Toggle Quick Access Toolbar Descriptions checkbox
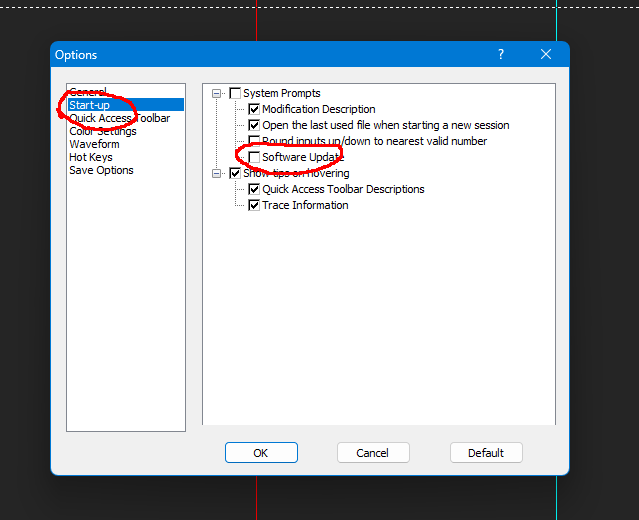The width and height of the screenshot is (639, 520). 254,189
